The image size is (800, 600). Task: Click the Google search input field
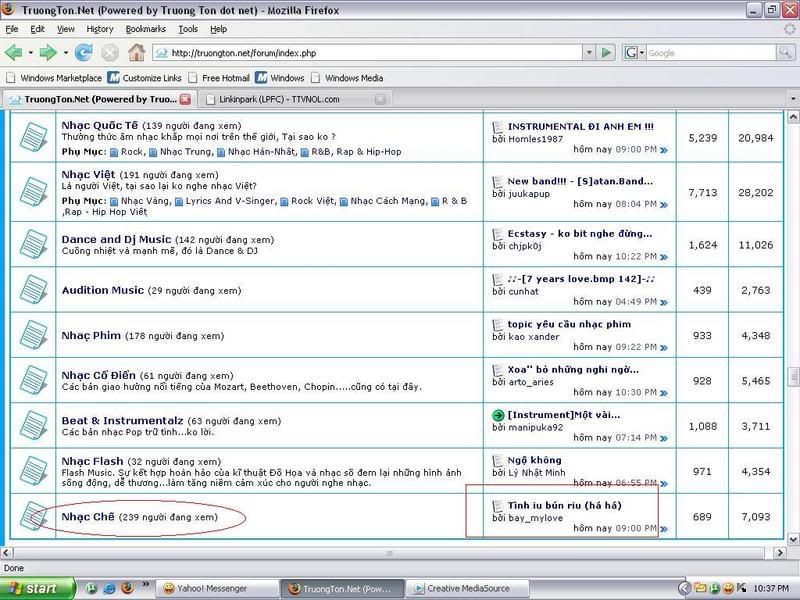pyautogui.click(x=711, y=53)
